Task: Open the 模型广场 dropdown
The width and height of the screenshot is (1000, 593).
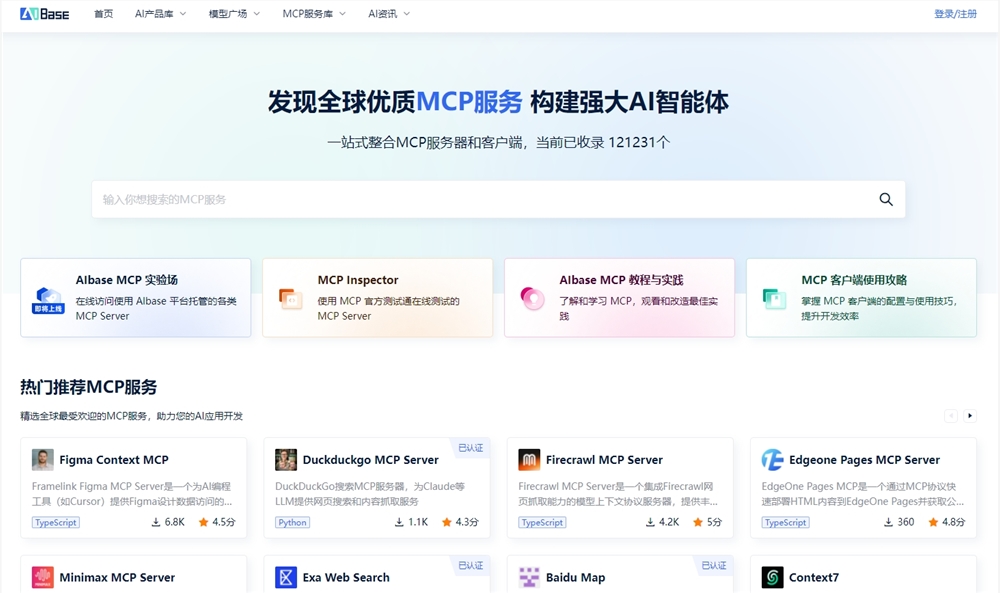Action: point(228,13)
